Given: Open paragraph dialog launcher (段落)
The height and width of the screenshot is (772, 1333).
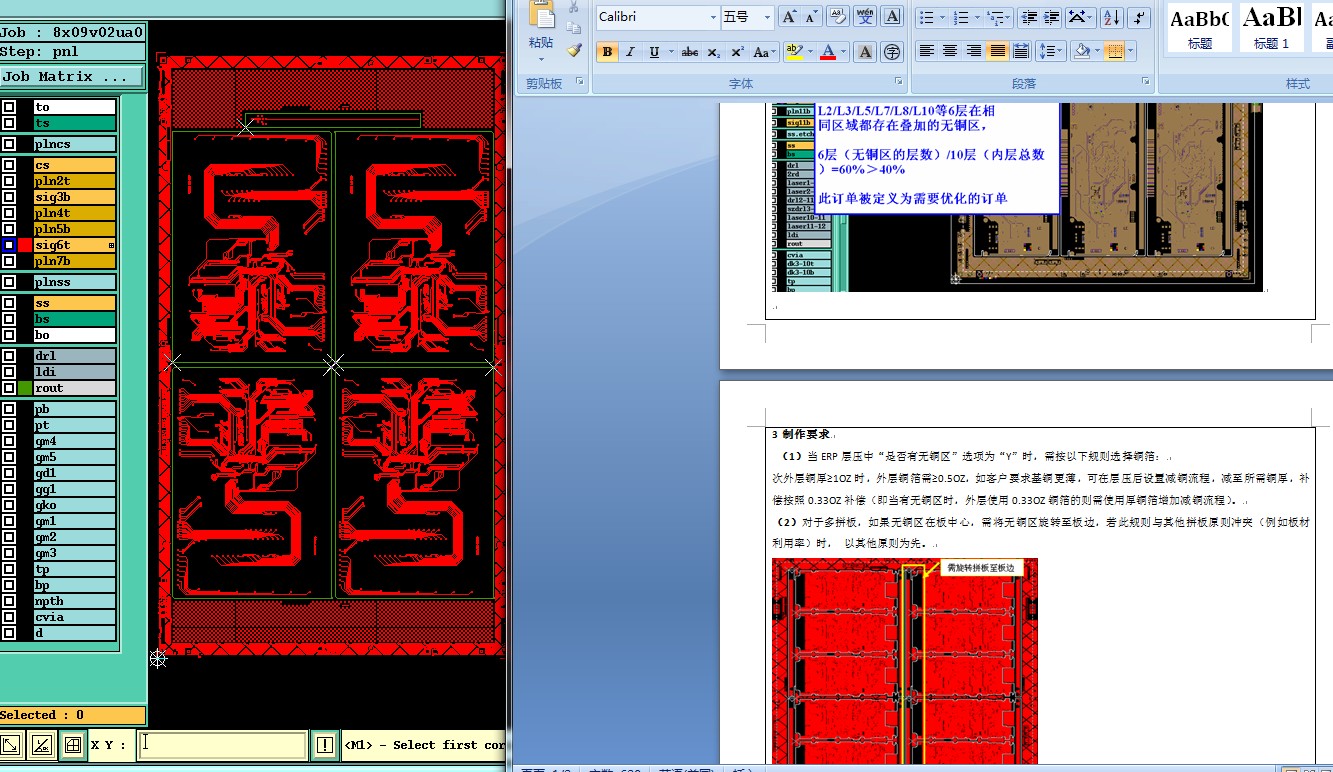Looking at the screenshot, I should (x=1145, y=82).
